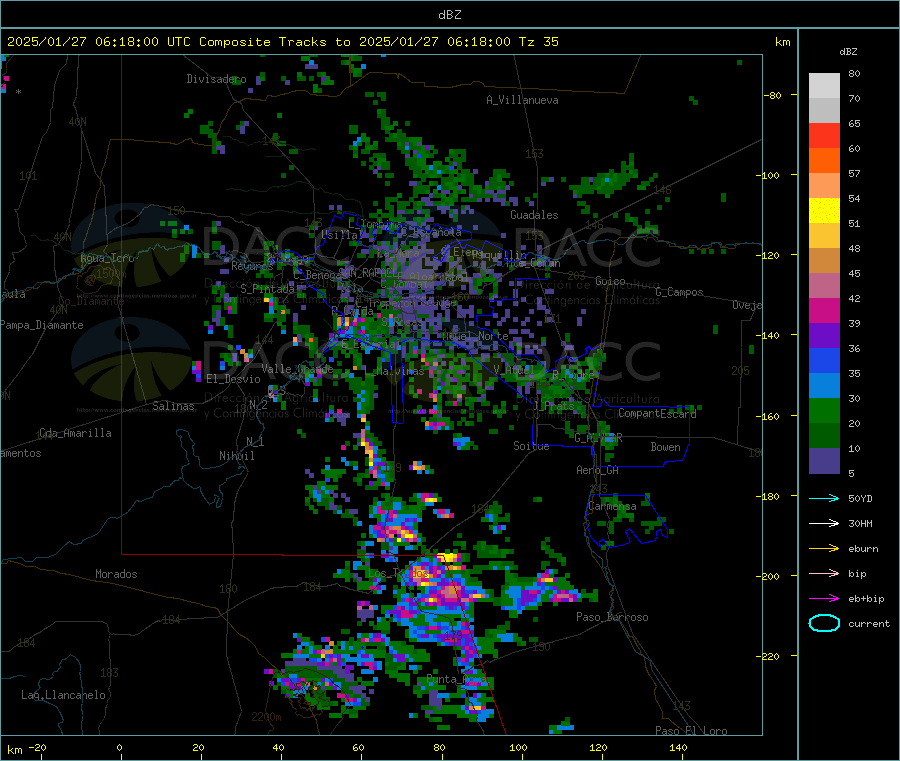The image size is (900, 761).
Task: Click the 'Punta_Agua' map label
Action: point(456,680)
